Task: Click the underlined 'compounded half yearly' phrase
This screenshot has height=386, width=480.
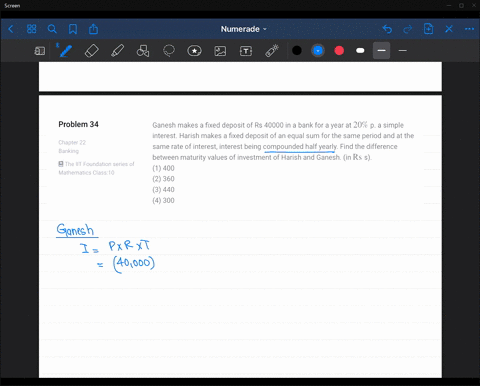Action: click(300, 147)
